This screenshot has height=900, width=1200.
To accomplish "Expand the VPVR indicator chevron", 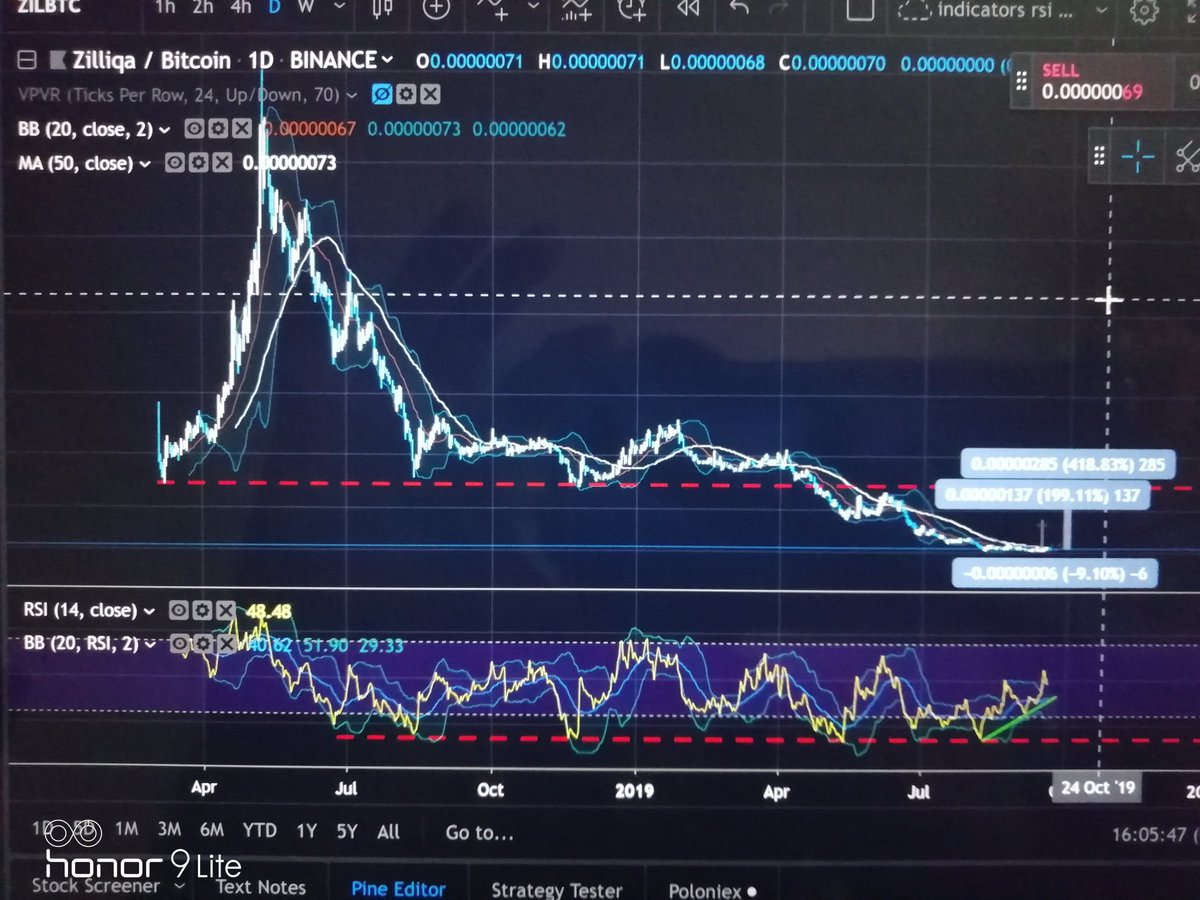I will (x=351, y=96).
